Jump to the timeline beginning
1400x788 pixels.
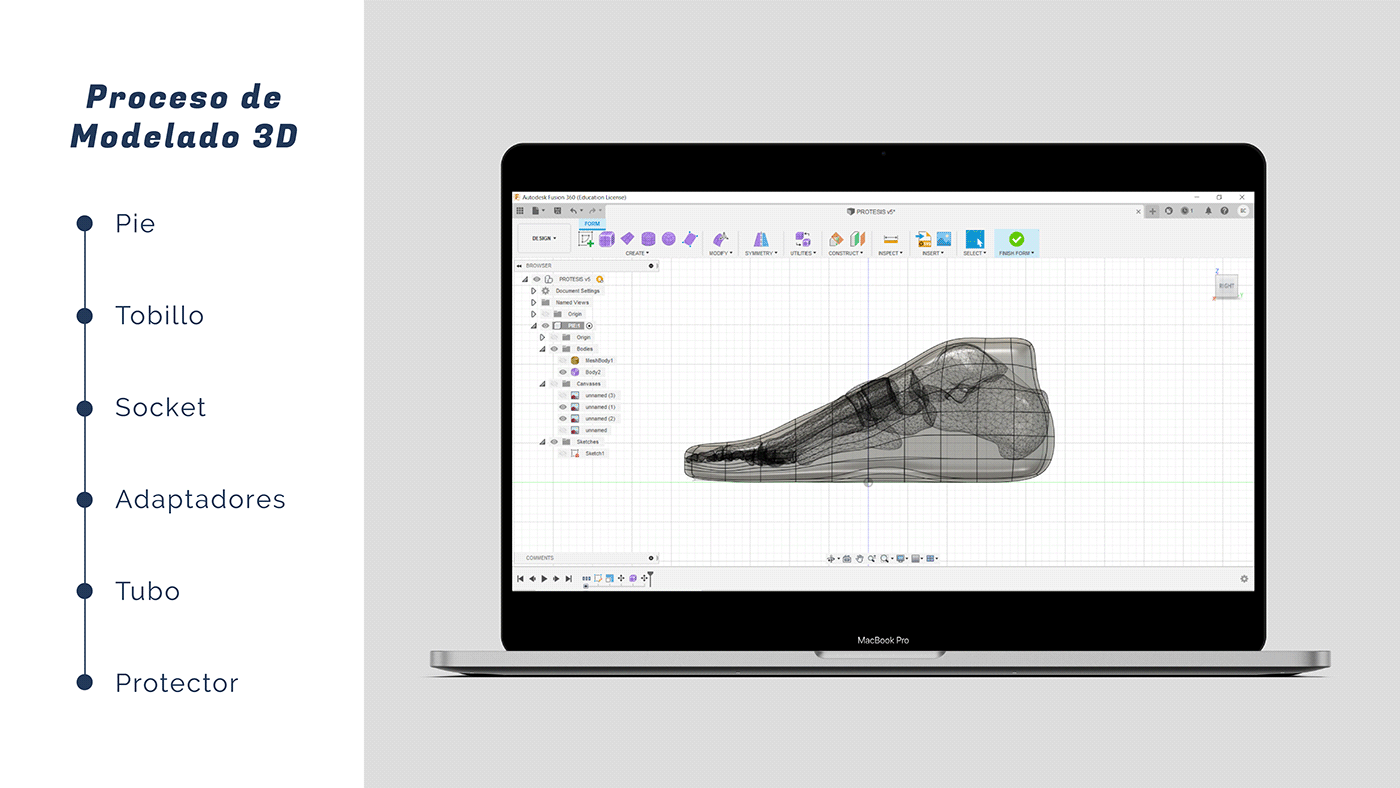point(520,578)
